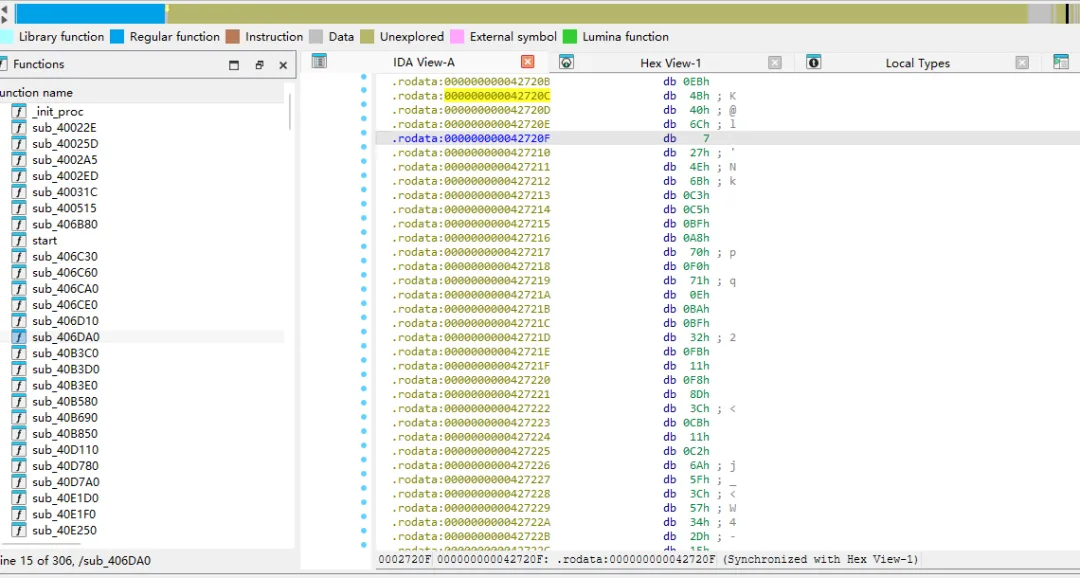Click the Functions list vertical scrollbar
This screenshot has height=578, width=1080.
(x=290, y=112)
